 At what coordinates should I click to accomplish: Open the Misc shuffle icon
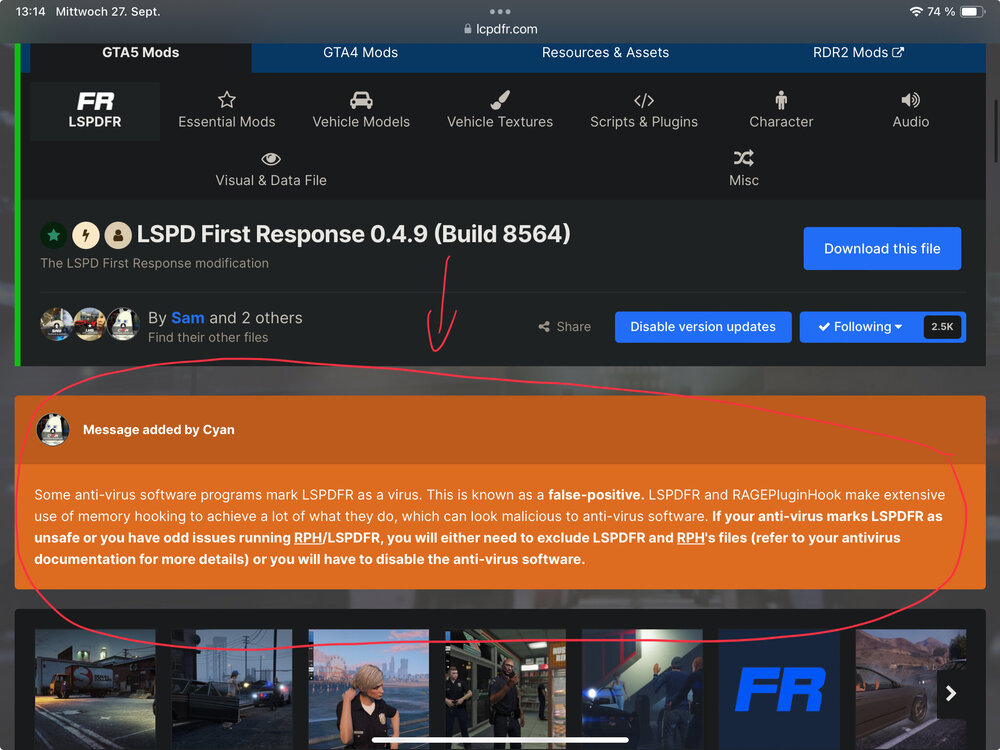click(744, 158)
